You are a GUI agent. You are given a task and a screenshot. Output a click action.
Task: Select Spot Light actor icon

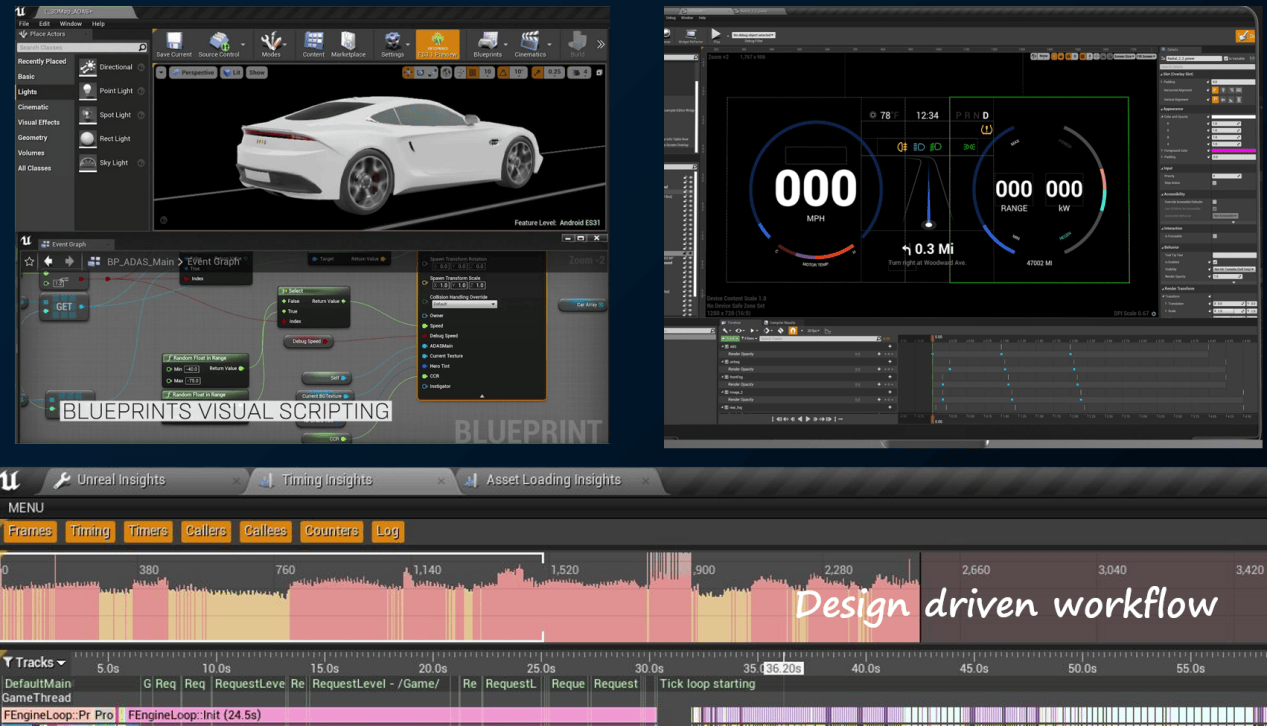[x=88, y=115]
